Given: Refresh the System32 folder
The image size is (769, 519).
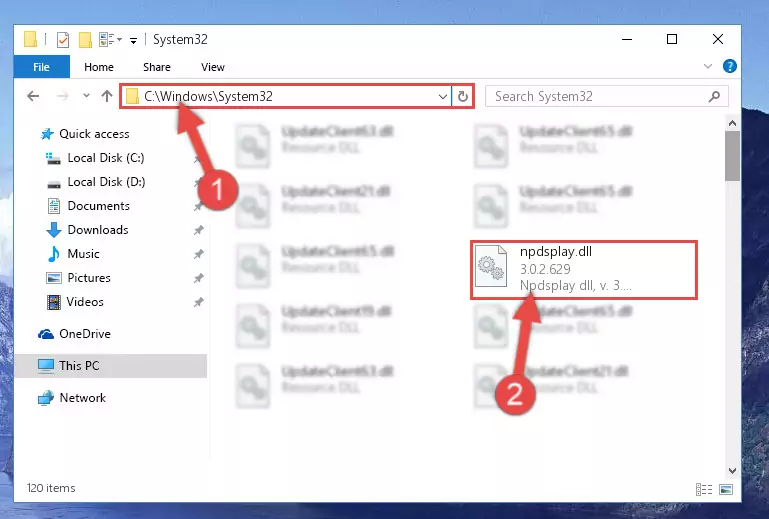Looking at the screenshot, I should pos(462,96).
